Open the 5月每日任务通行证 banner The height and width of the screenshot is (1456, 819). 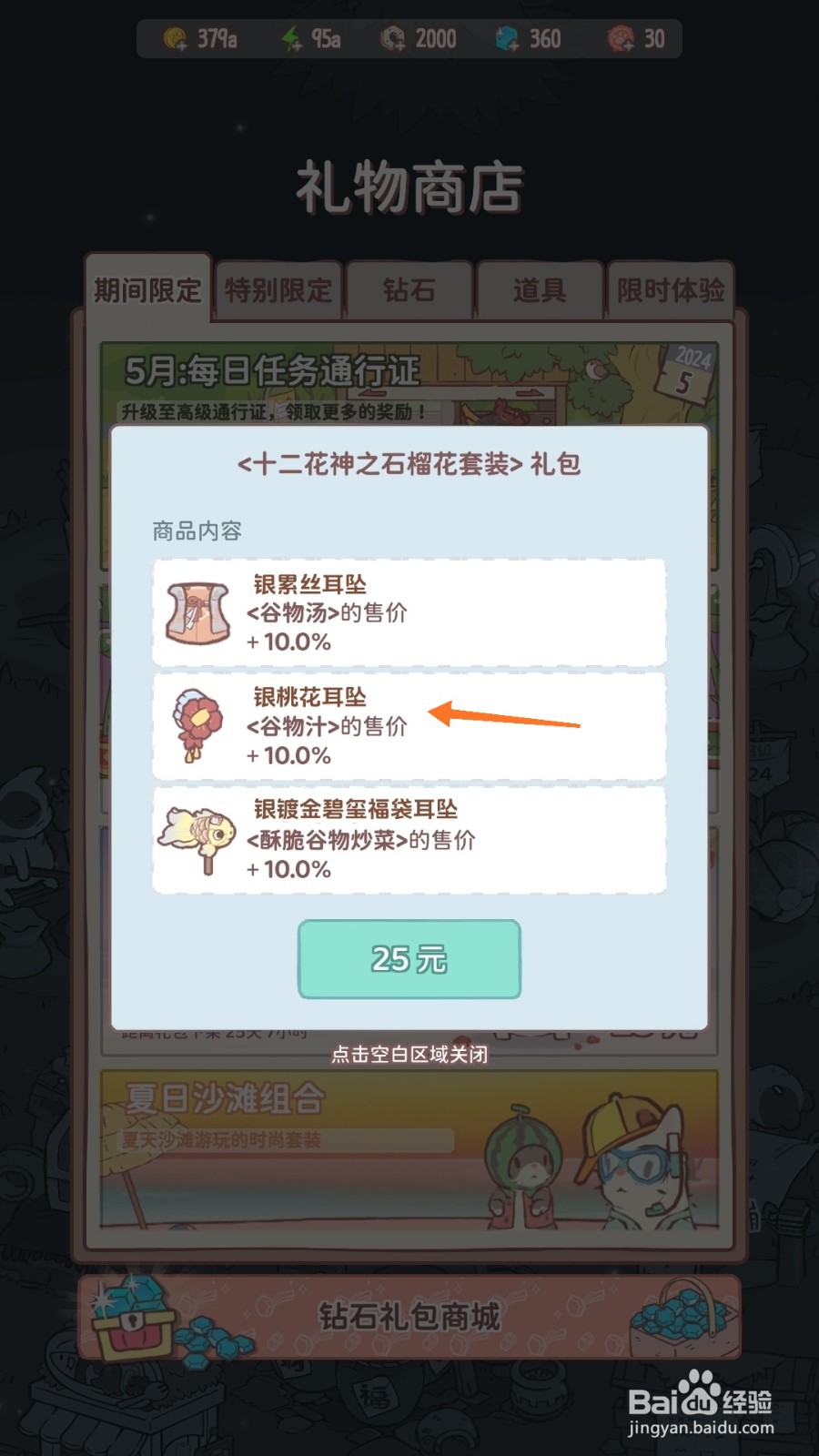[409, 383]
